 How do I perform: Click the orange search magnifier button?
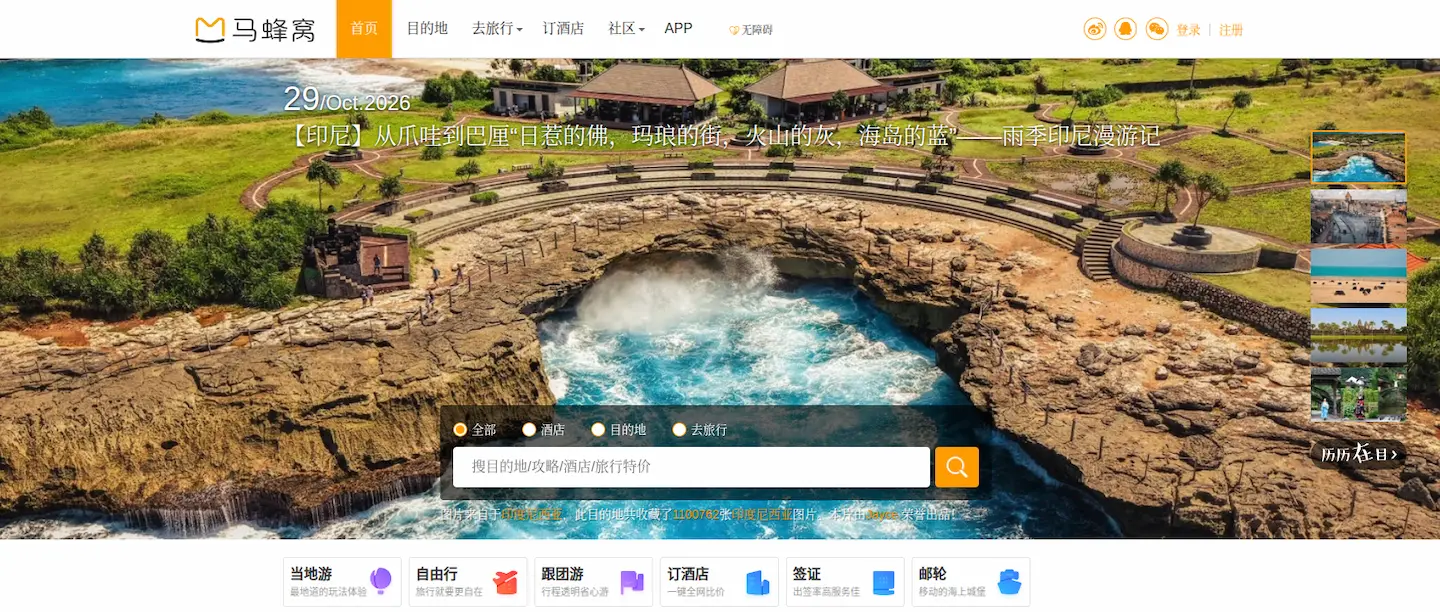(x=957, y=467)
